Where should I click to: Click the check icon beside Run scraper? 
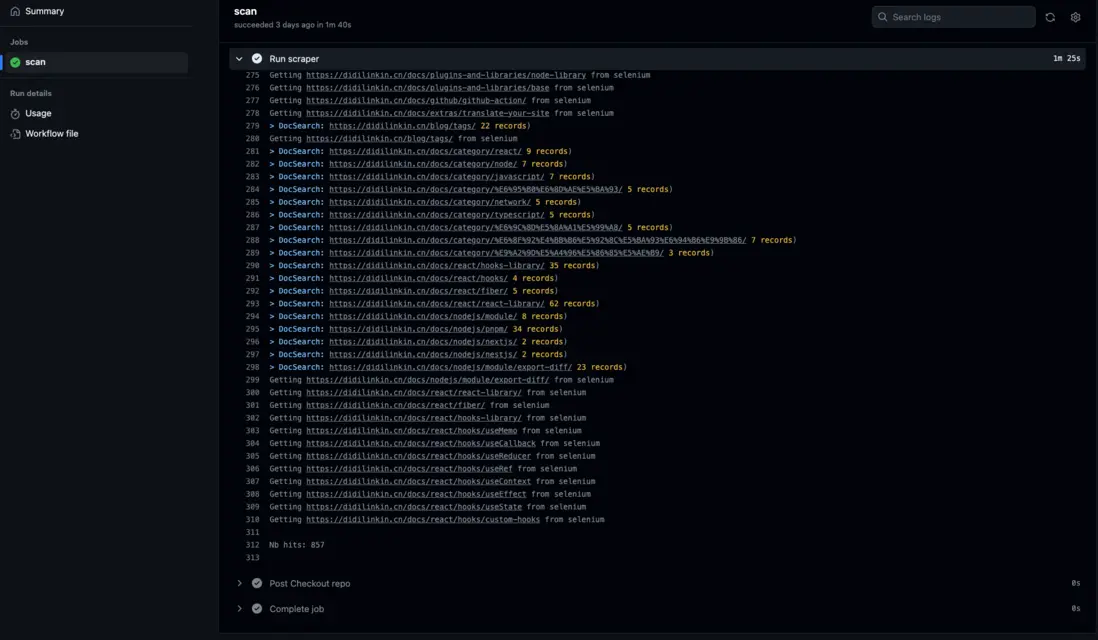(257, 59)
